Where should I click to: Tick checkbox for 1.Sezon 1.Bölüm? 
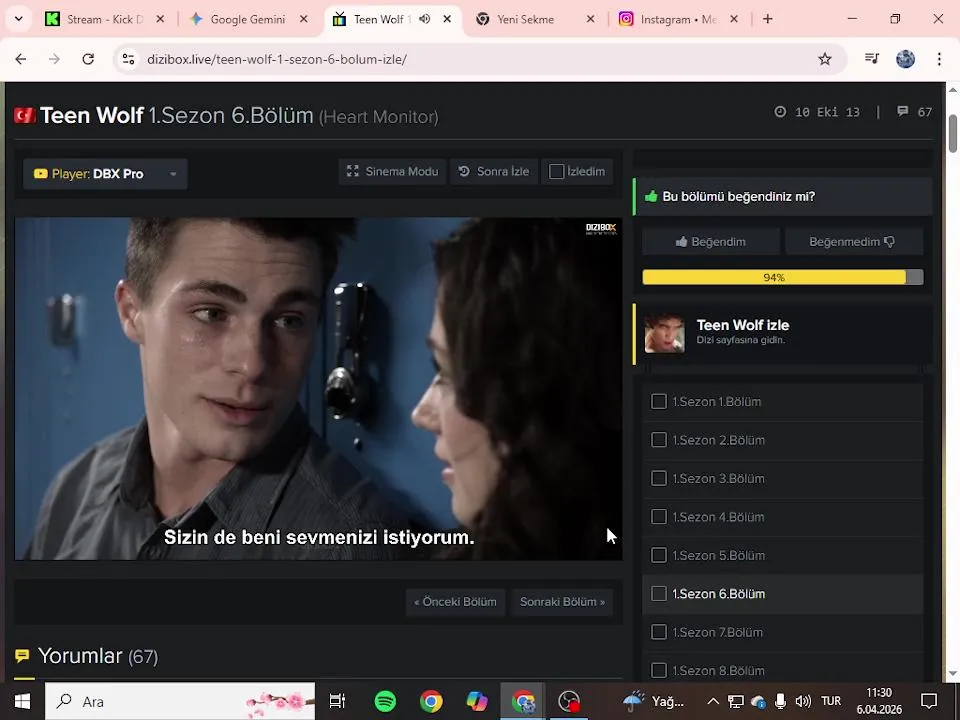pos(659,402)
